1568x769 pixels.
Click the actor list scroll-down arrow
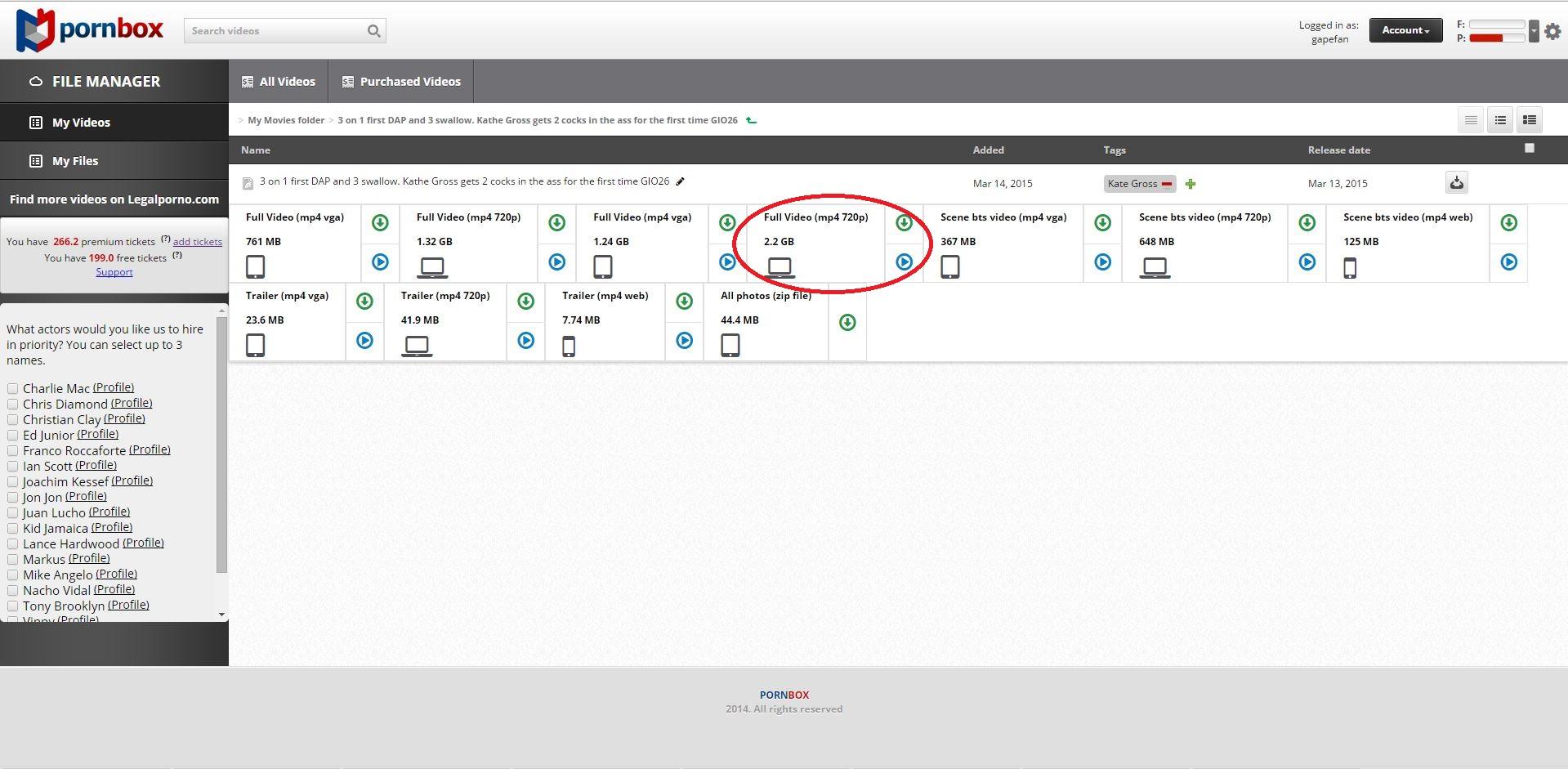click(x=221, y=615)
